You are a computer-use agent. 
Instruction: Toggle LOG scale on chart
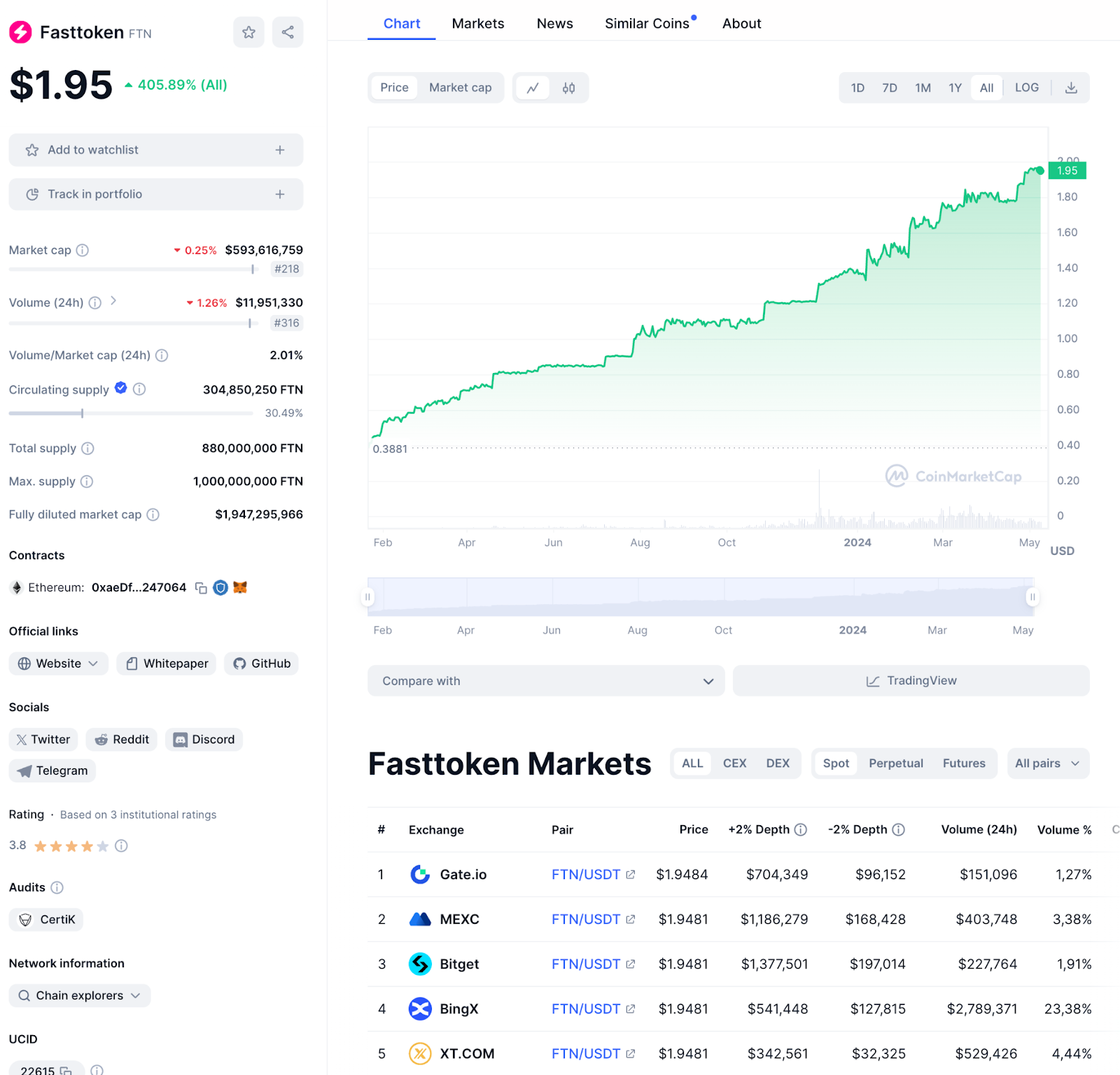coord(1027,87)
